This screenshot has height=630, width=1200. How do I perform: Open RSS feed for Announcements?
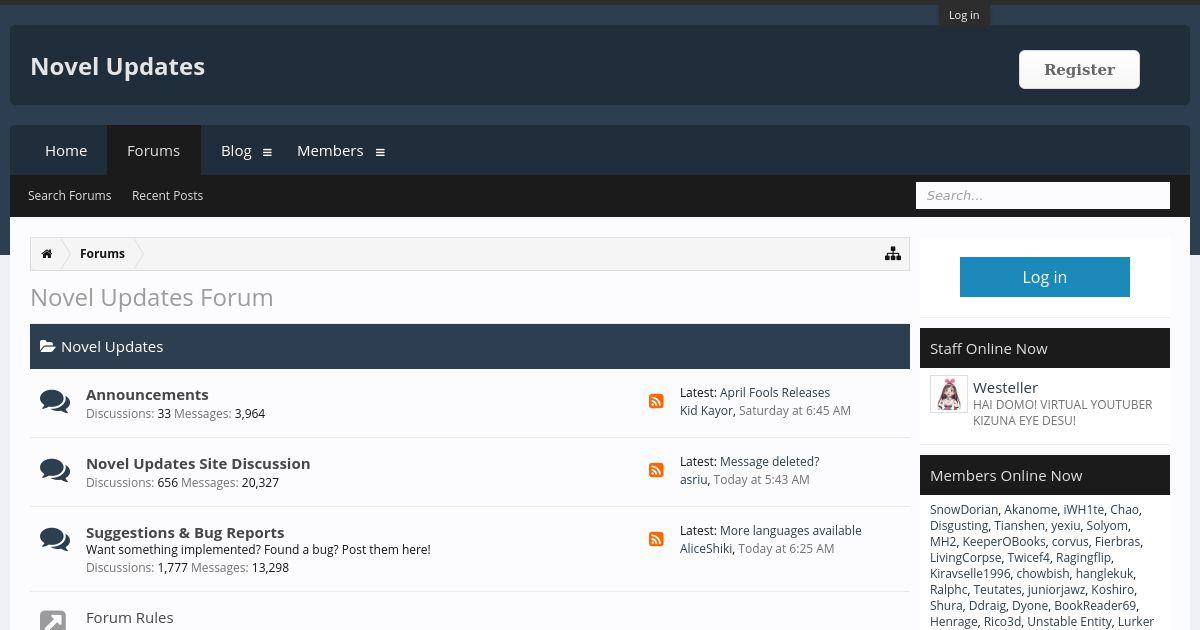point(656,401)
